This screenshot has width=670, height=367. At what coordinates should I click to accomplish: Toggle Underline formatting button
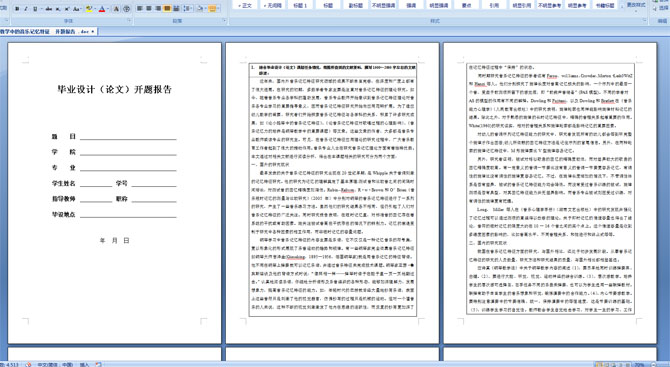coord(35,9)
